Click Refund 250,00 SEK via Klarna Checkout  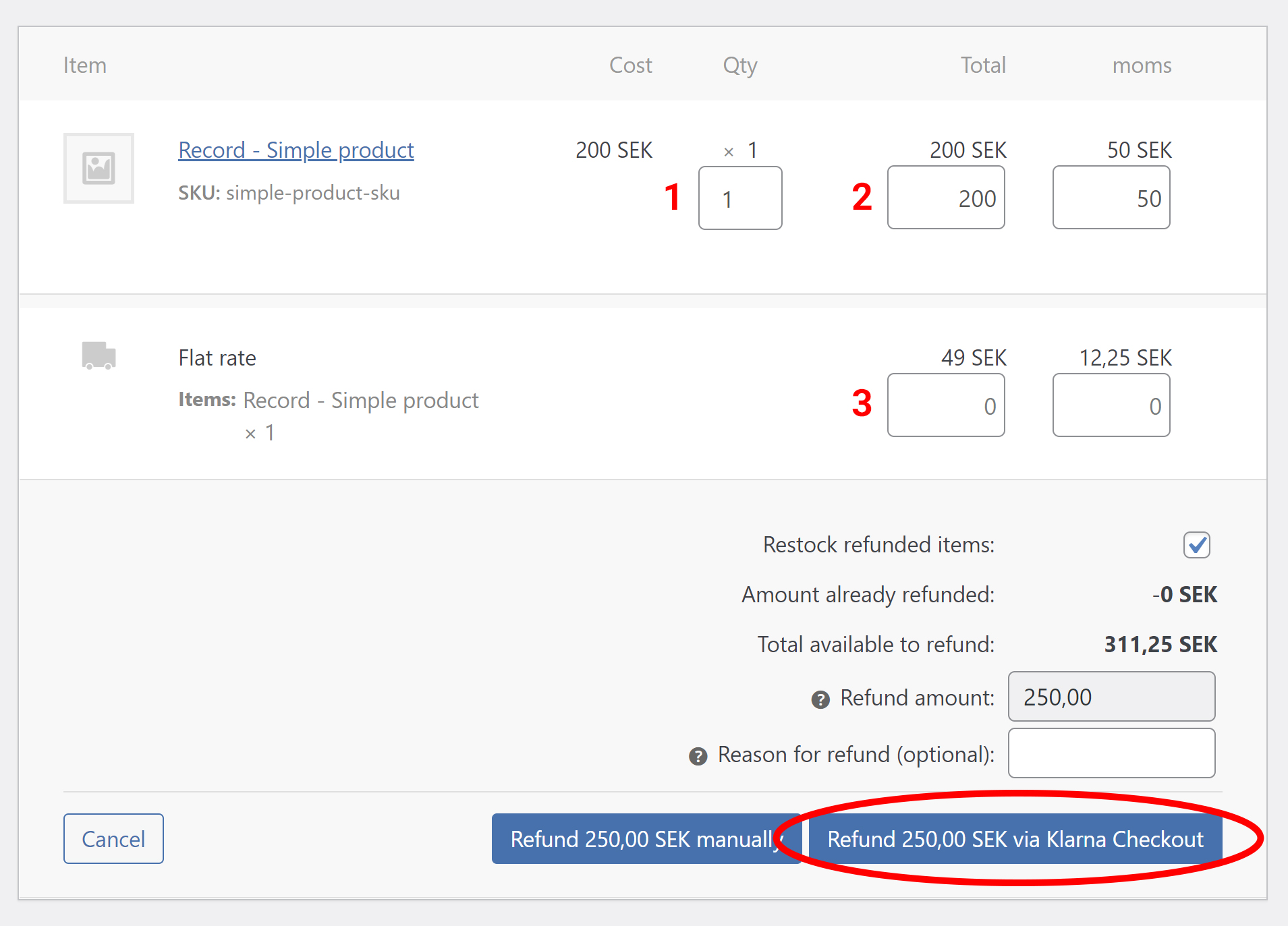pos(1015,838)
